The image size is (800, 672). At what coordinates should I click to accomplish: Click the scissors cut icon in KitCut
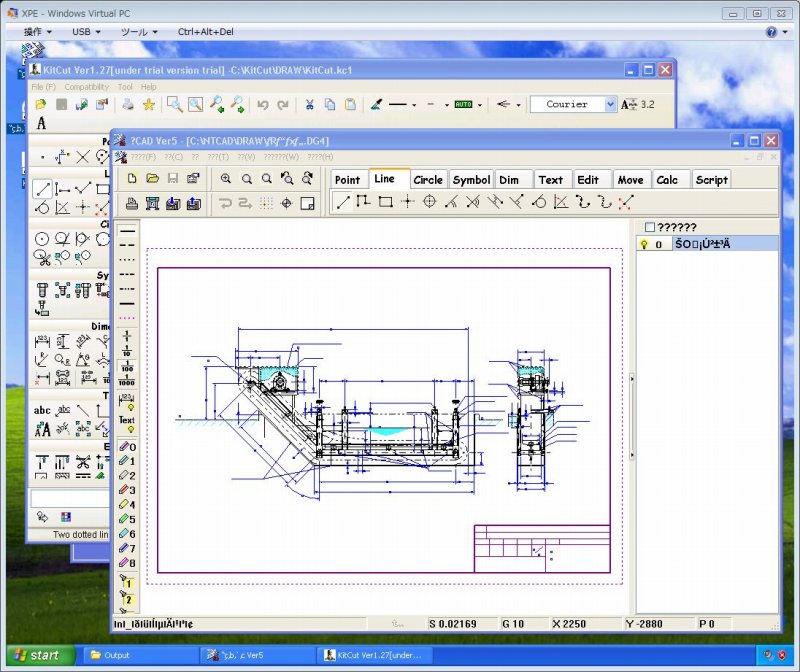point(309,104)
